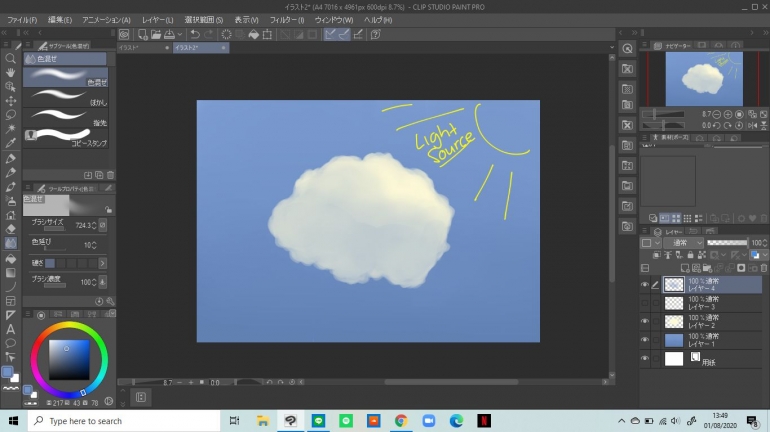
Task: Click the Clear dotted-circle icon in command bar
Action: click(226, 34)
